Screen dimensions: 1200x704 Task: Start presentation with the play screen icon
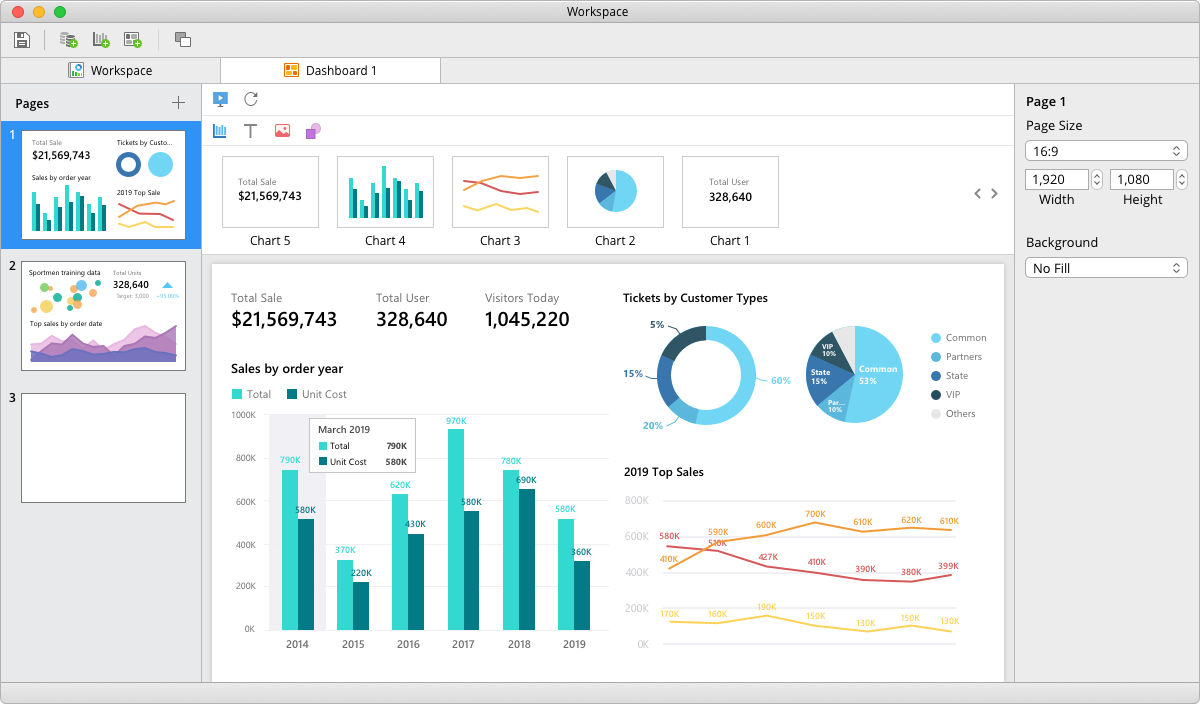(x=221, y=99)
